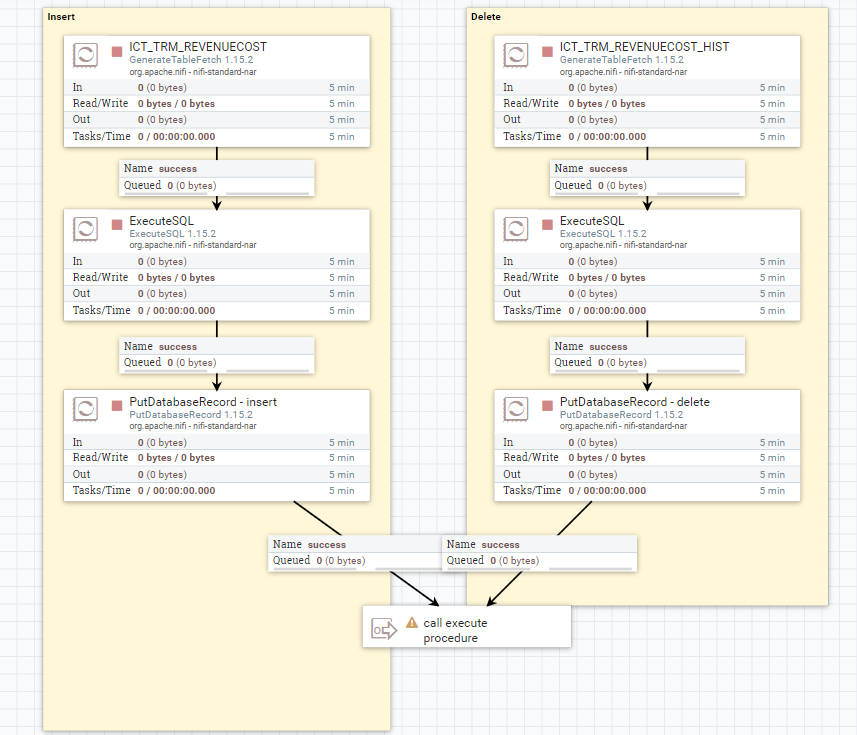Click the ExecuteSQL processor icon in Insert group
The image size is (857, 735).
pos(85,229)
